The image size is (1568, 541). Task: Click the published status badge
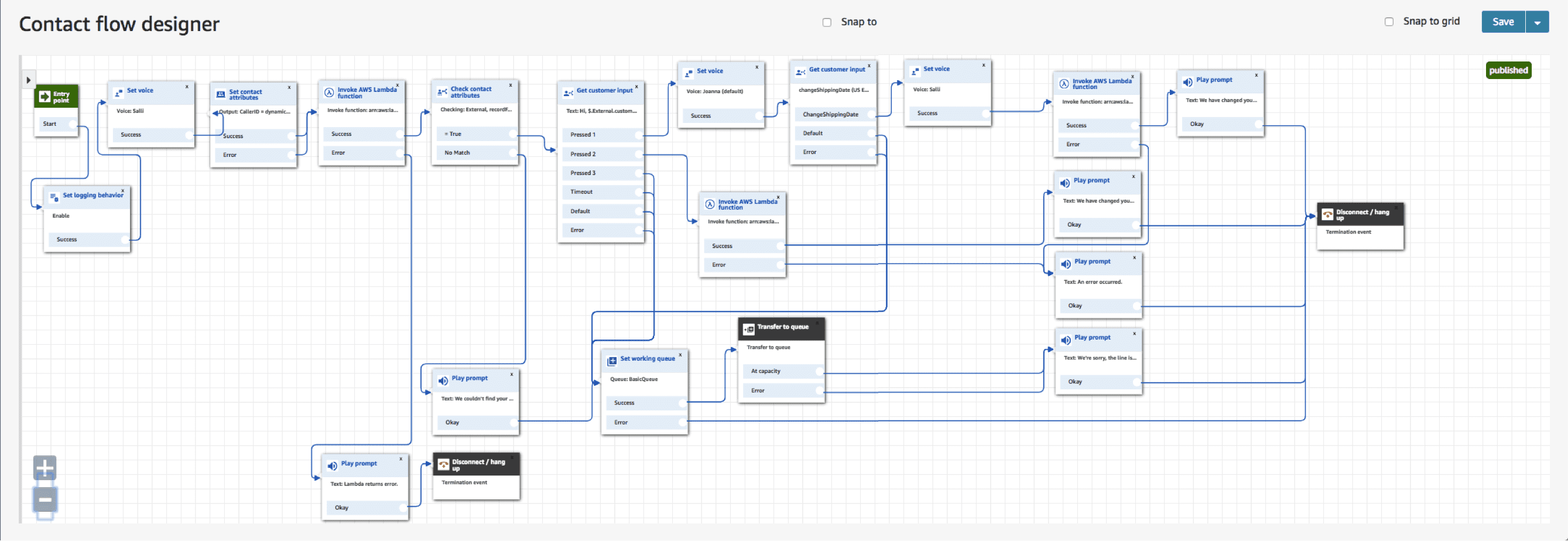coord(1508,71)
